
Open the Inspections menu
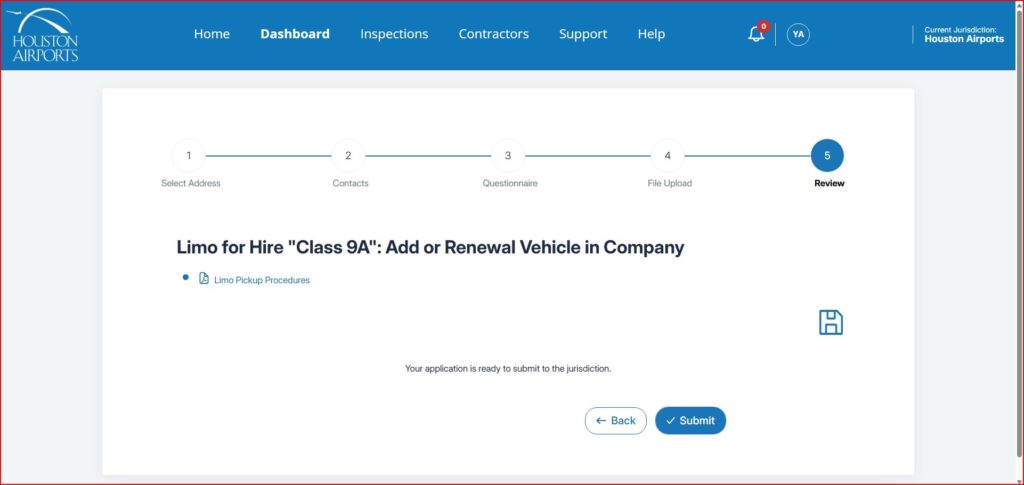coord(394,34)
